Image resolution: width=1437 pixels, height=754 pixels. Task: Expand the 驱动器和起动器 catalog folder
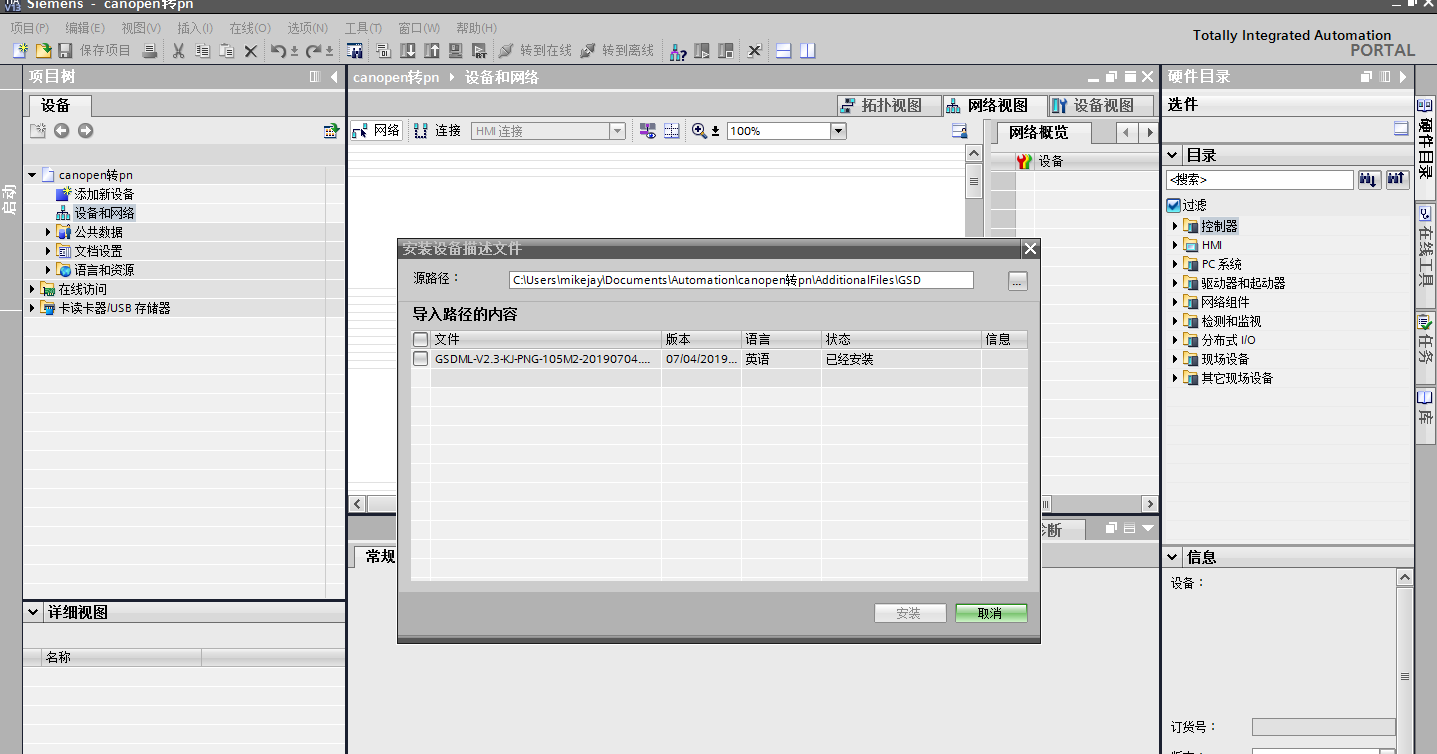[x=1175, y=283]
